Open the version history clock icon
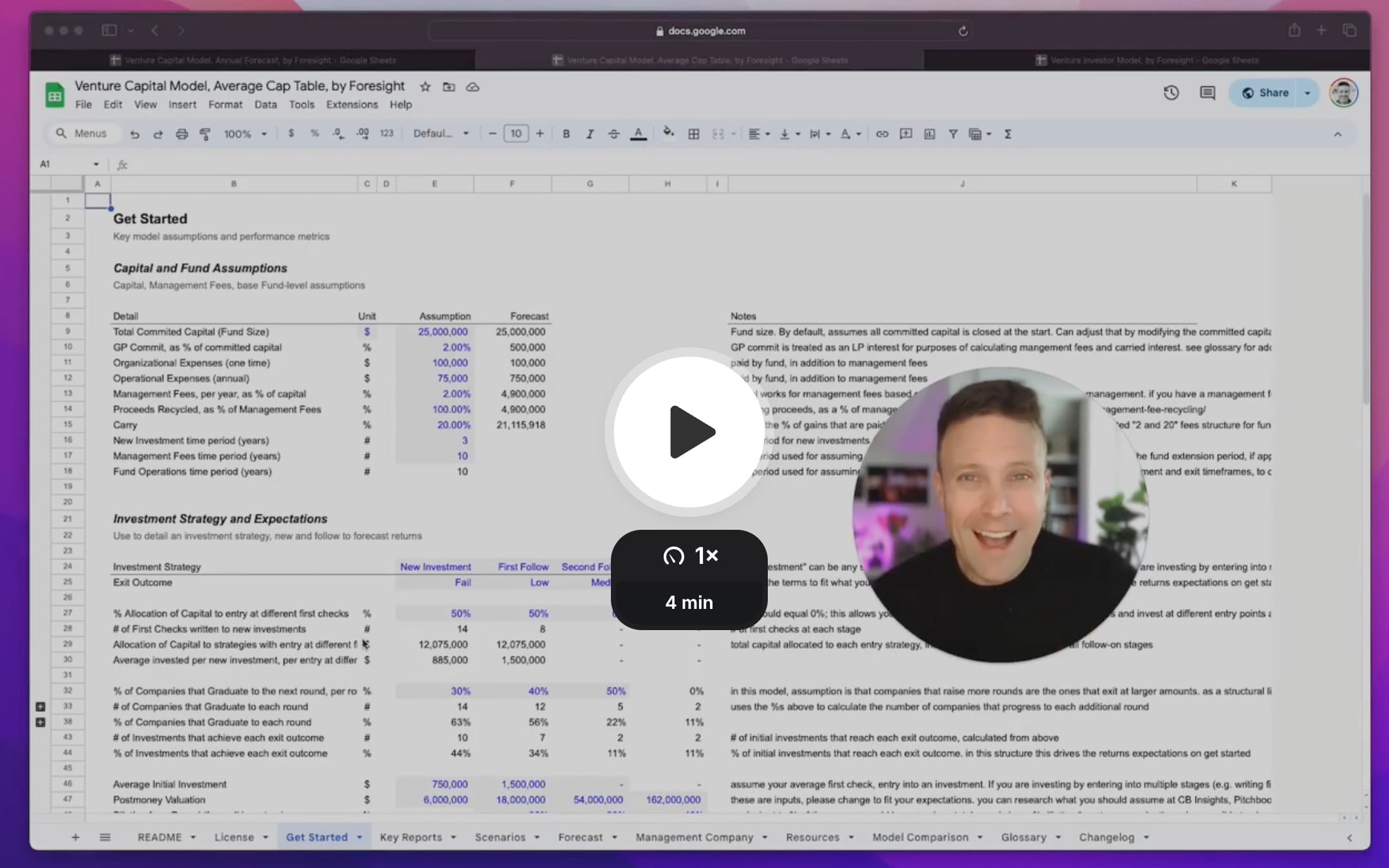The image size is (1389, 868). [x=1171, y=93]
